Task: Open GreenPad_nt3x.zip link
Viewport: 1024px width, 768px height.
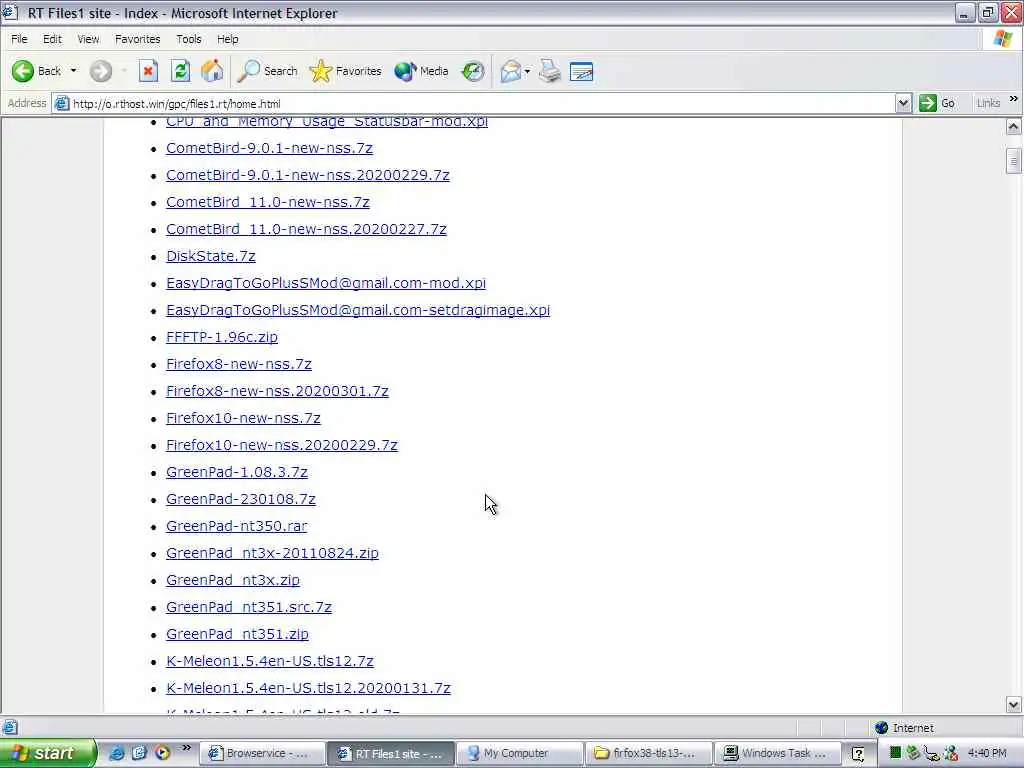Action: pos(232,580)
